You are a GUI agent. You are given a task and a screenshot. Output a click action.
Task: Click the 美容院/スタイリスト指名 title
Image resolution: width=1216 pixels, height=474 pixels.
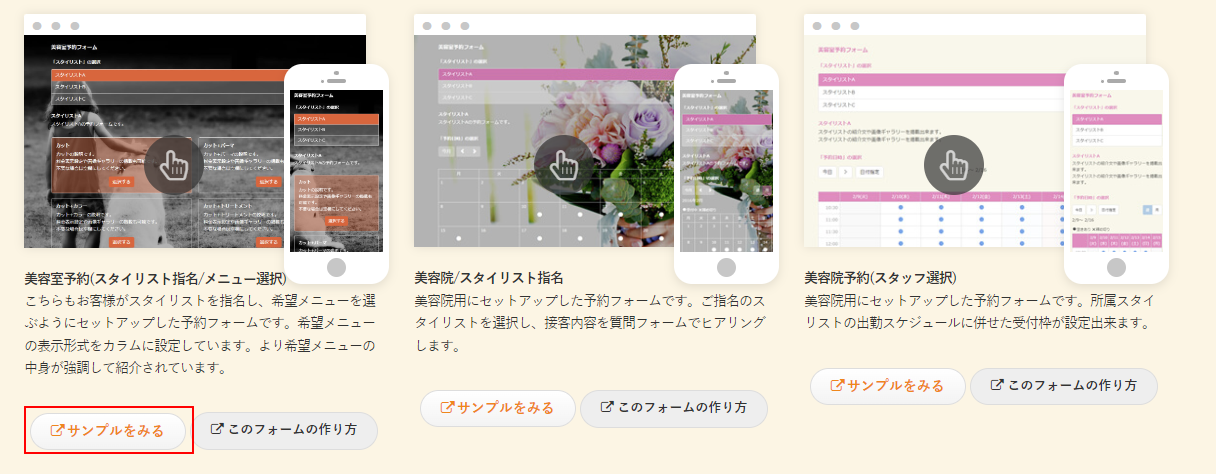489,277
